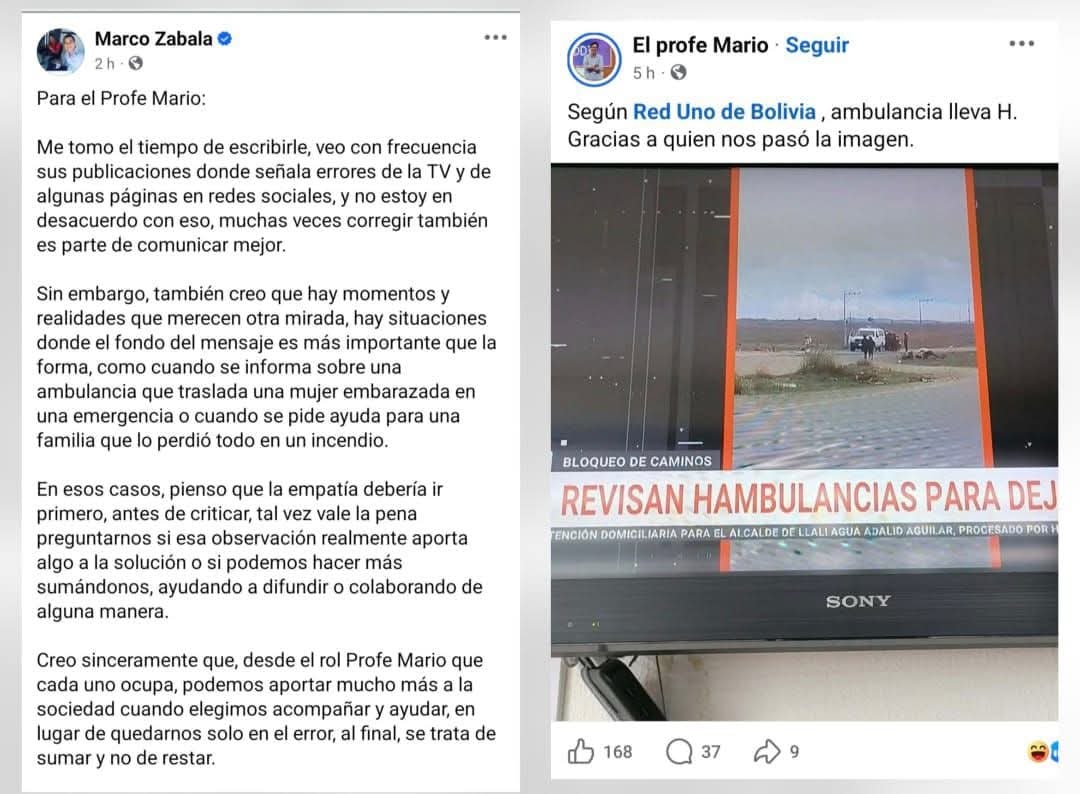
Task: Click public globe icon on Marco's post
Action: point(136,63)
